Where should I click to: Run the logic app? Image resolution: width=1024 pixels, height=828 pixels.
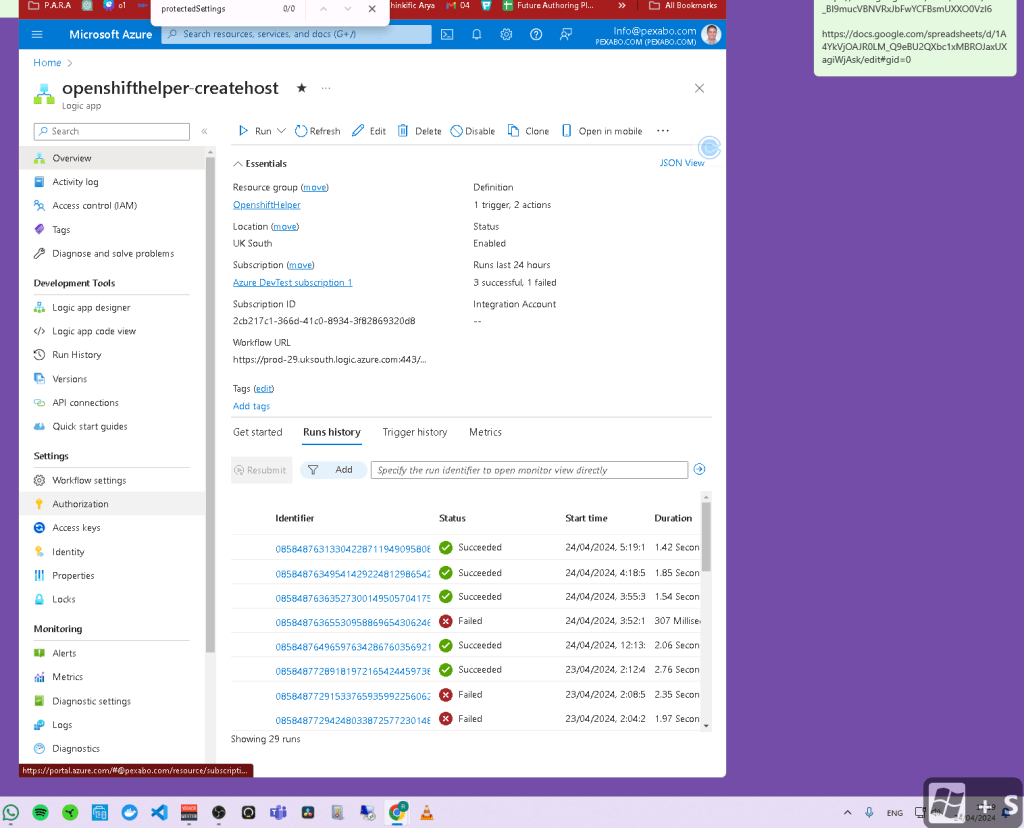(255, 131)
